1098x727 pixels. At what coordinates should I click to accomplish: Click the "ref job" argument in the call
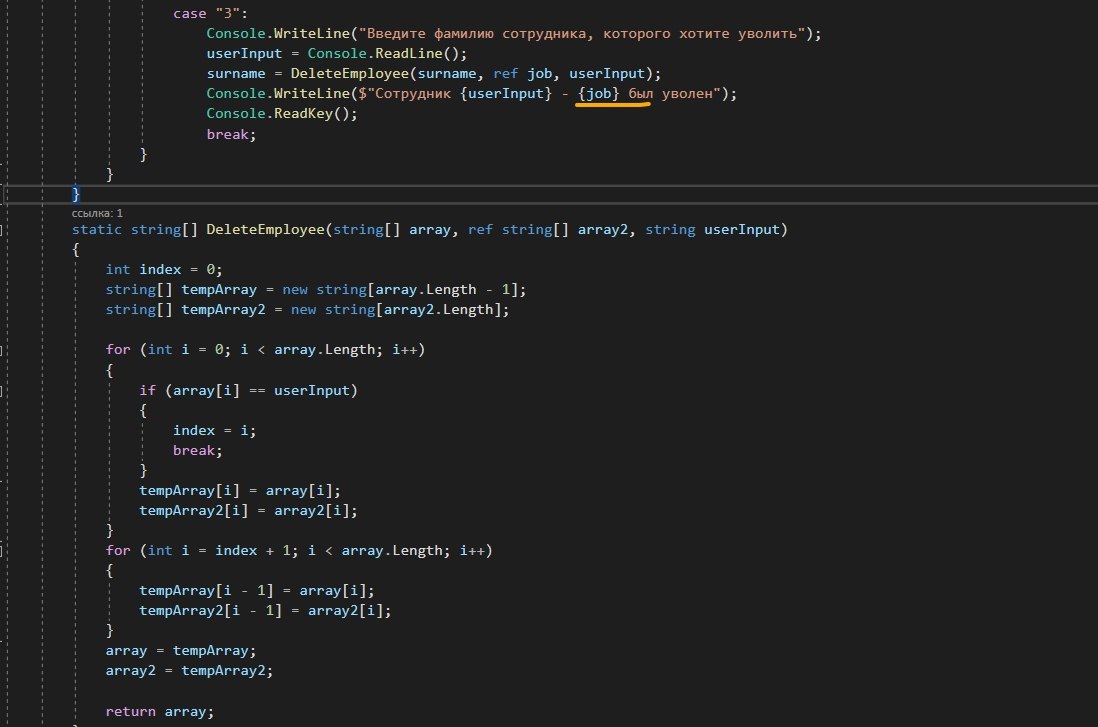(522, 74)
